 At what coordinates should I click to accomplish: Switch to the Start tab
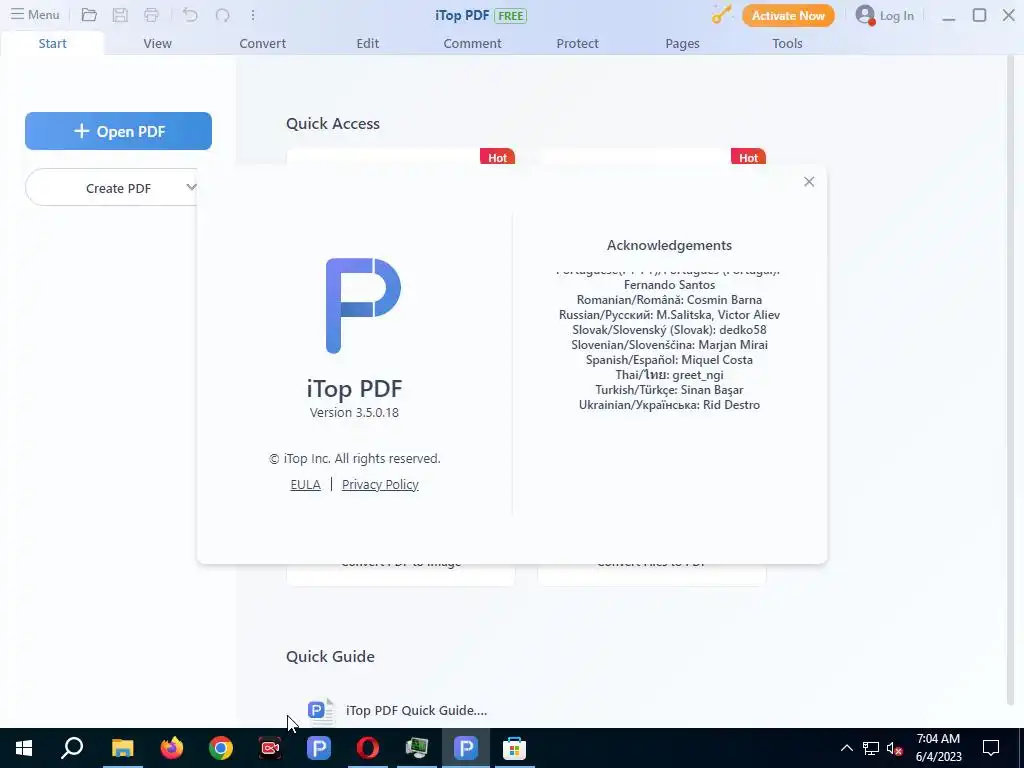click(x=52, y=43)
